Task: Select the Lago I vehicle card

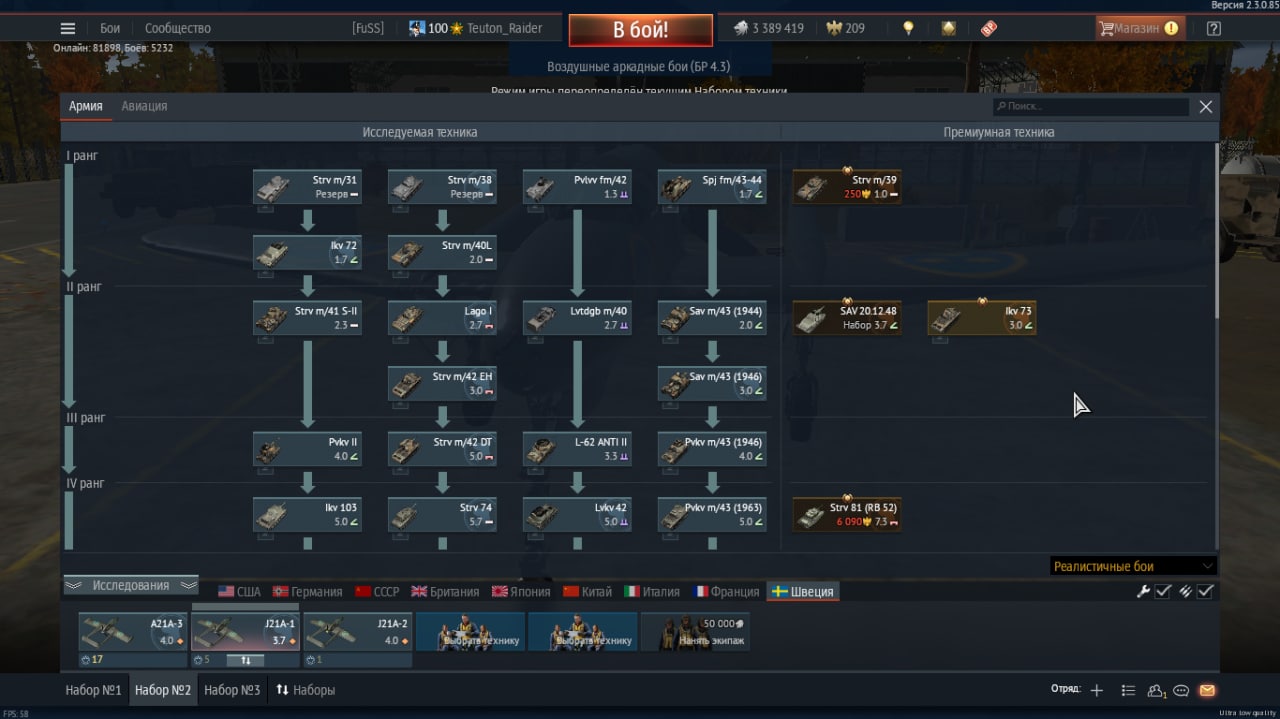Action: pos(442,318)
